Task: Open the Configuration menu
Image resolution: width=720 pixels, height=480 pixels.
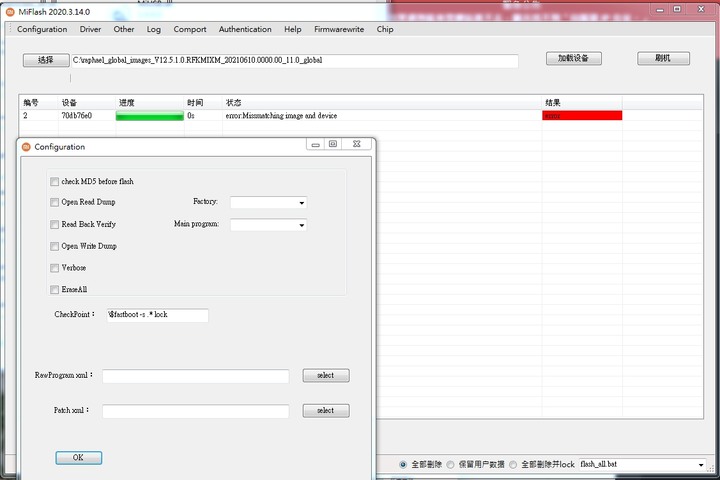Action: click(42, 29)
